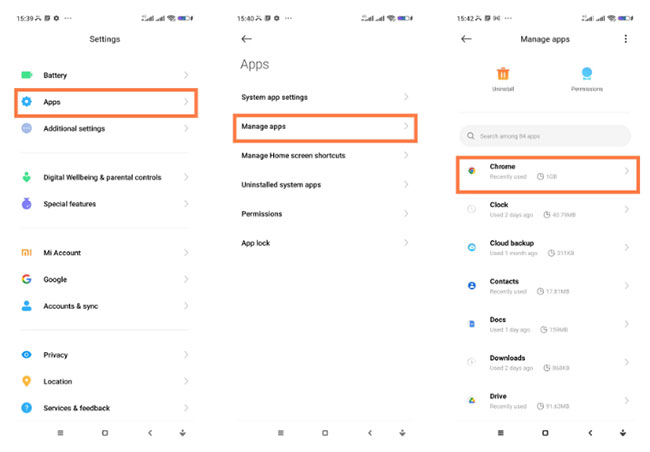Tap the Privacy label text

[x=56, y=355]
